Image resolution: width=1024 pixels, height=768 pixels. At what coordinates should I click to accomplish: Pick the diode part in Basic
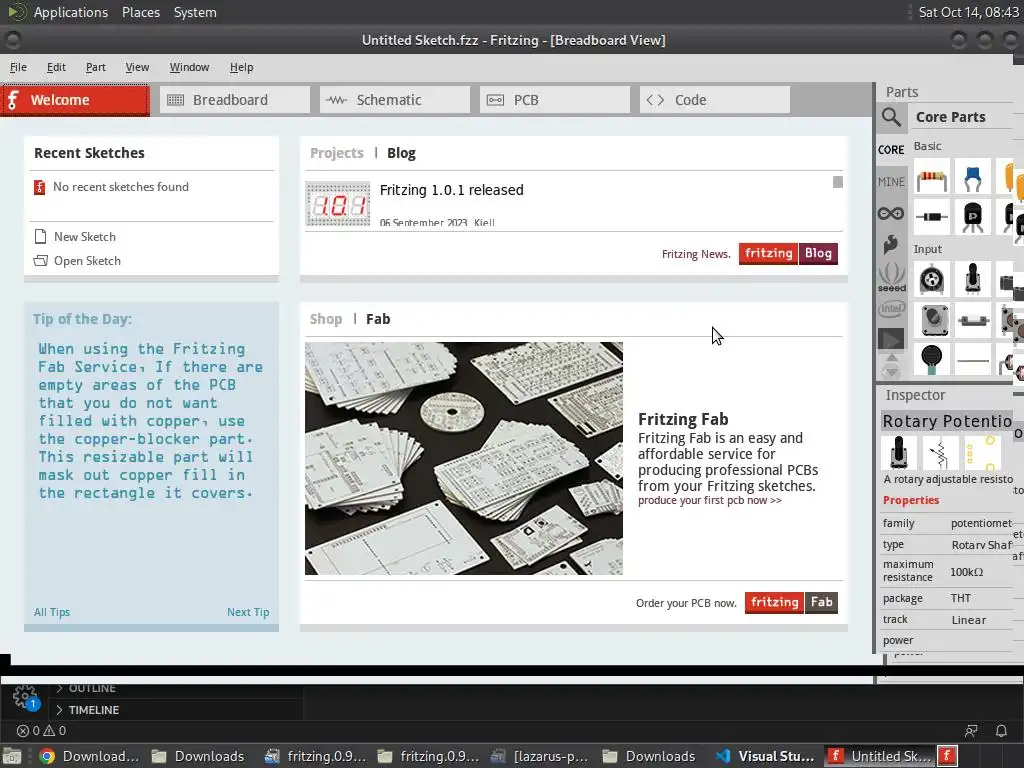click(932, 217)
